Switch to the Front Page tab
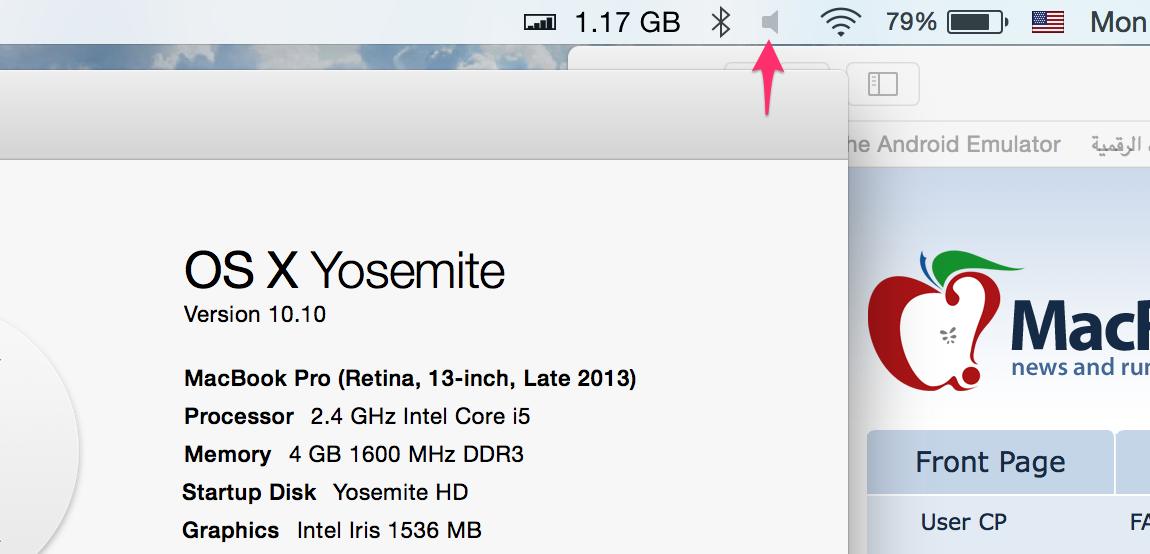1150x554 pixels. click(x=990, y=462)
